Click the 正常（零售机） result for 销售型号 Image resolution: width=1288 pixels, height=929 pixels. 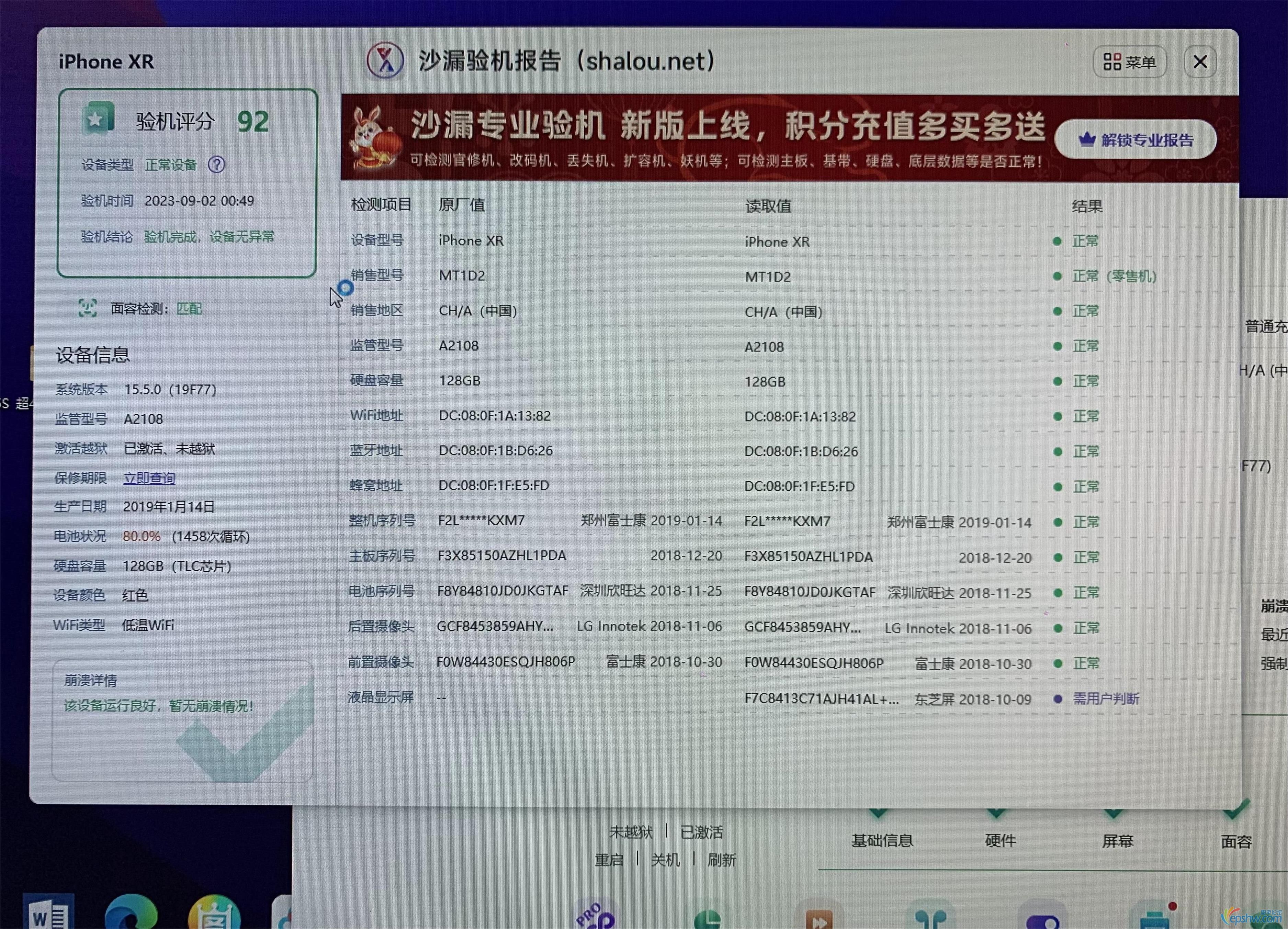tap(1114, 276)
